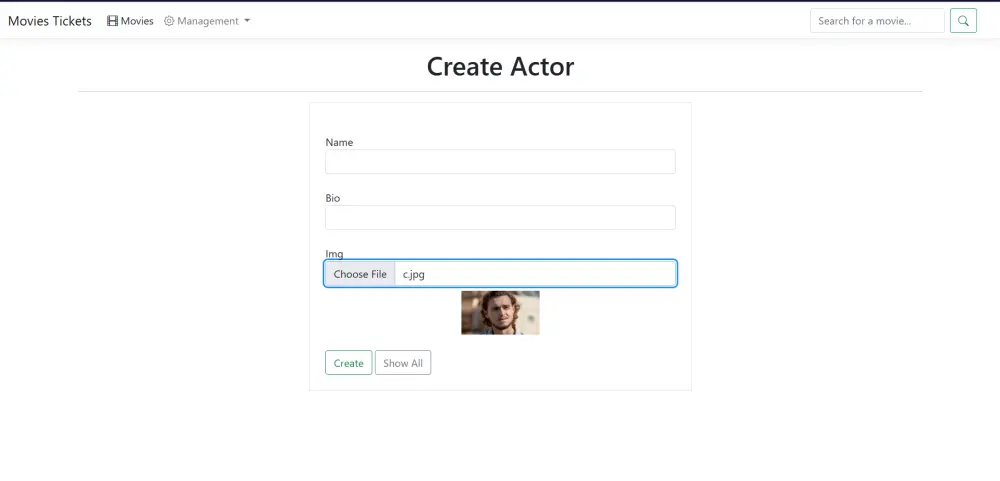Click the Bio field label
Screen dimensions: 1000x481
coord(333,198)
